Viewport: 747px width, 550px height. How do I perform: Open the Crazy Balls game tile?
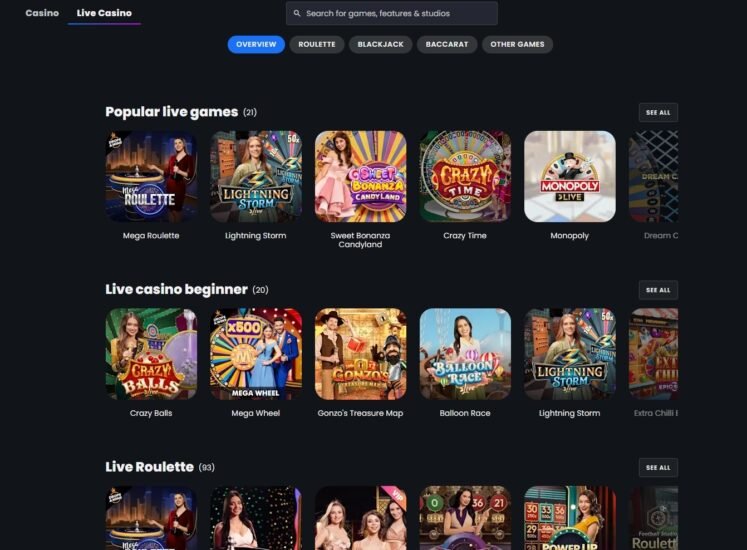[151, 354]
